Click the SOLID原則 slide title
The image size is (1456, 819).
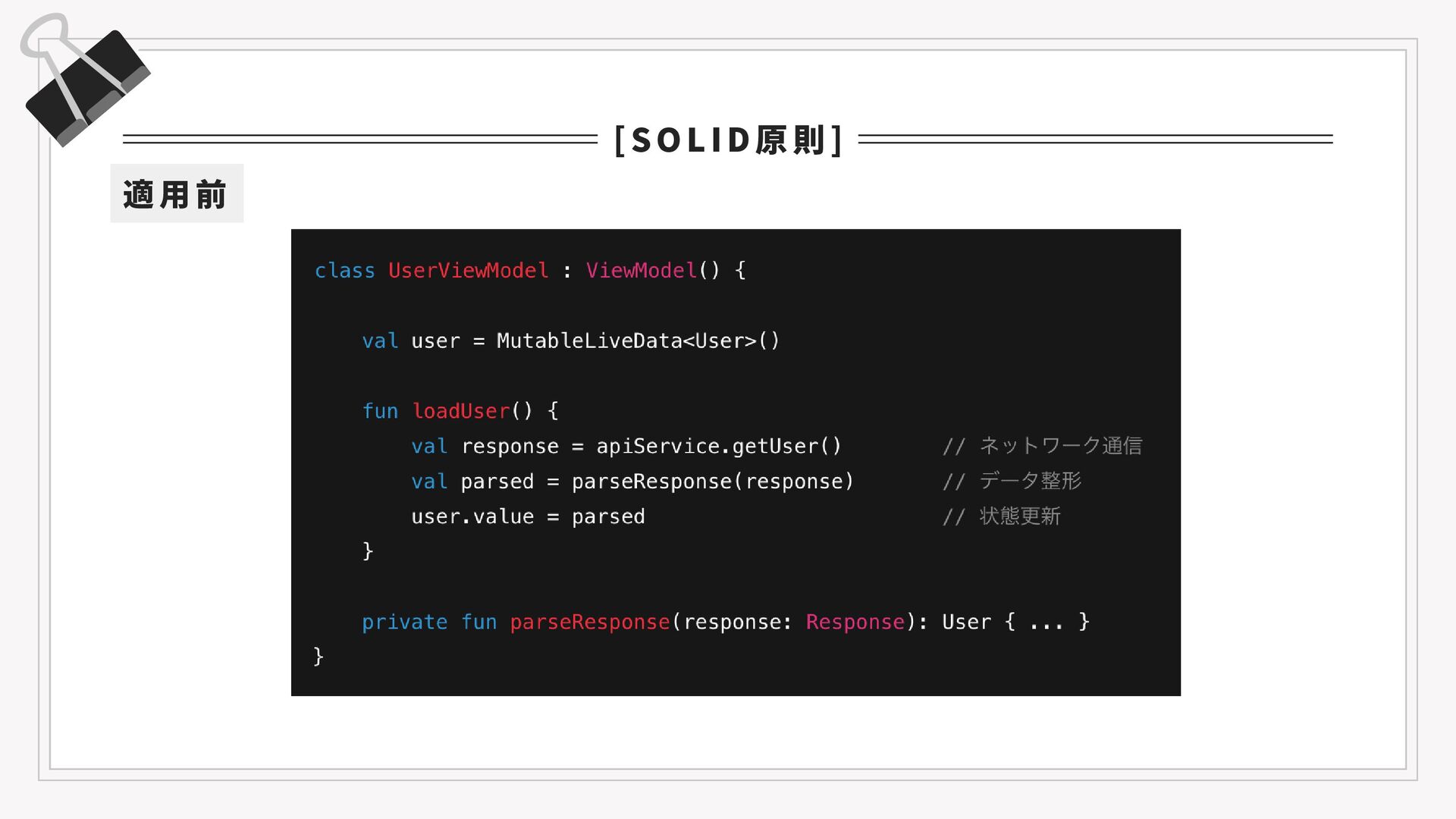(x=728, y=140)
